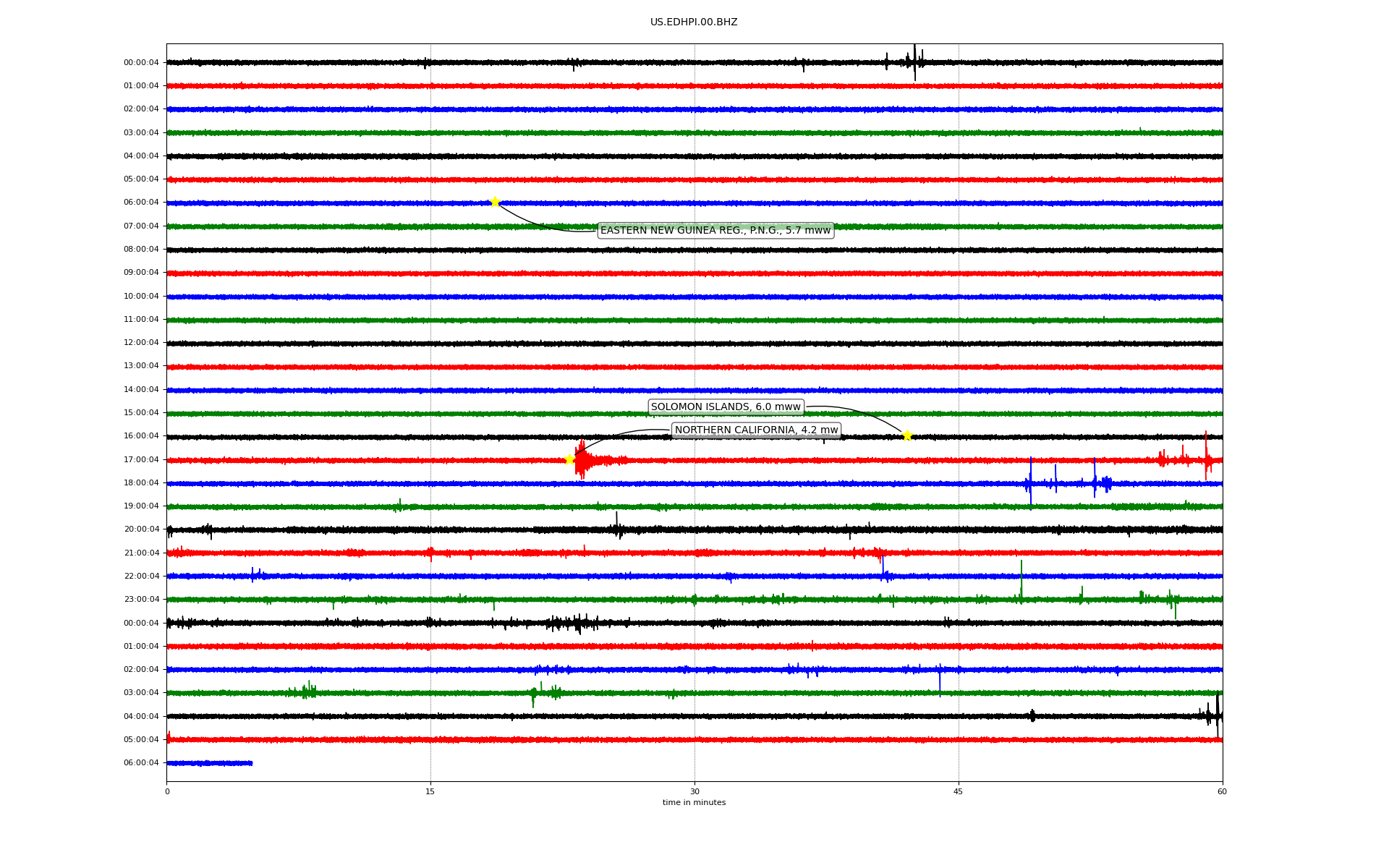Click the 'time in minutes' axis label
This screenshot has width=1389, height=868.
(x=694, y=803)
